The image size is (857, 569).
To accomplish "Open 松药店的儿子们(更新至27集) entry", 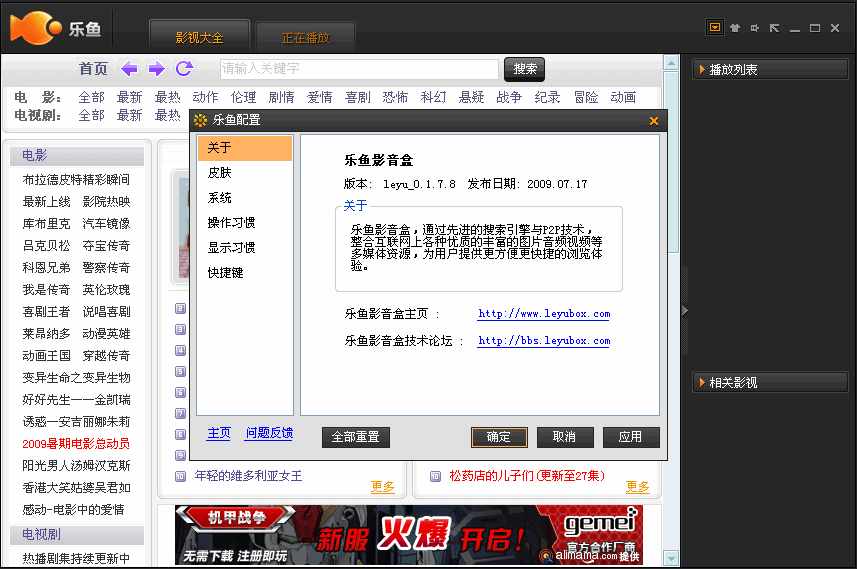I will pos(527,476).
